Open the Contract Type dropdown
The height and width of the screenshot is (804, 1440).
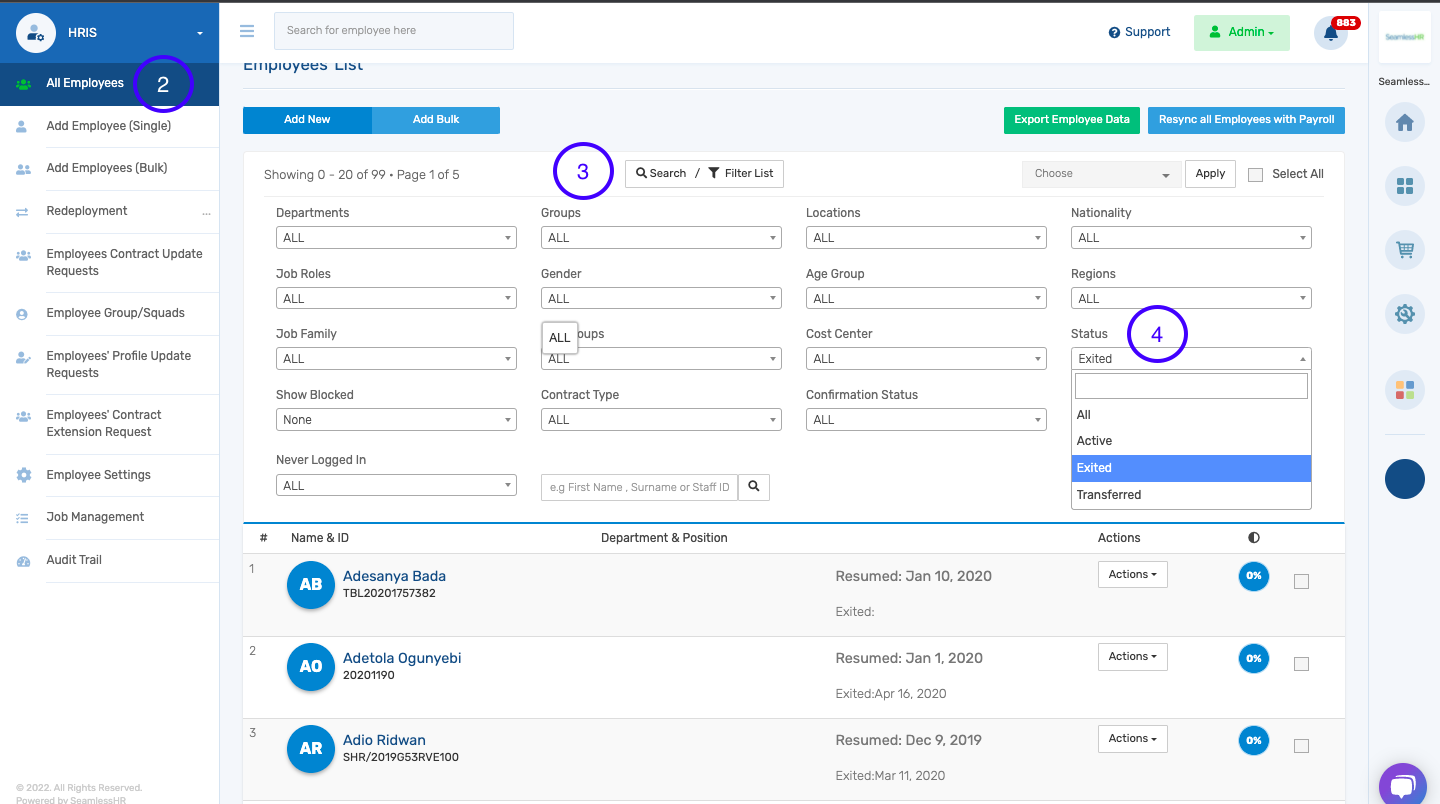coord(661,420)
